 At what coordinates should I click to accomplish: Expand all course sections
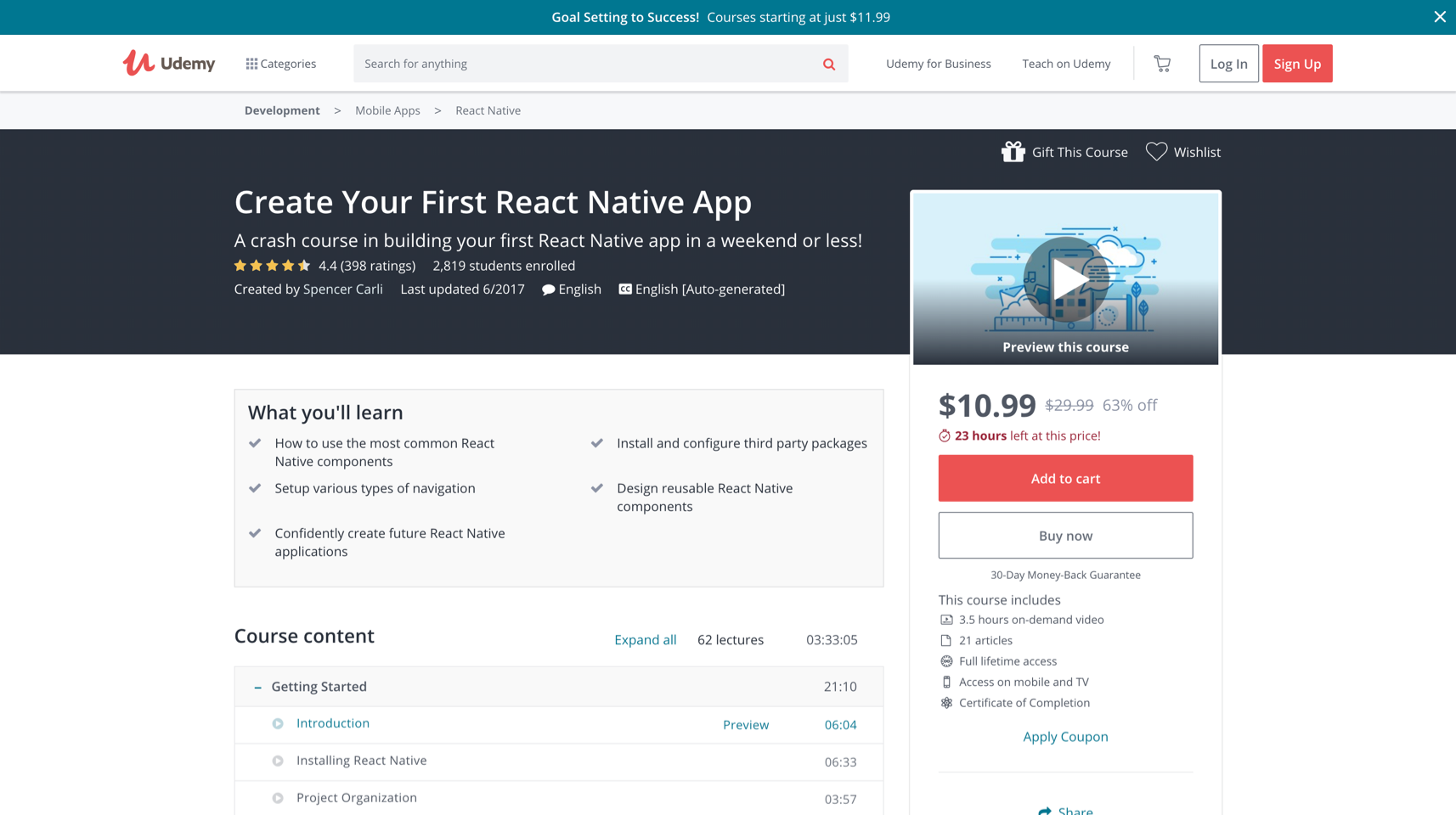[646, 640]
